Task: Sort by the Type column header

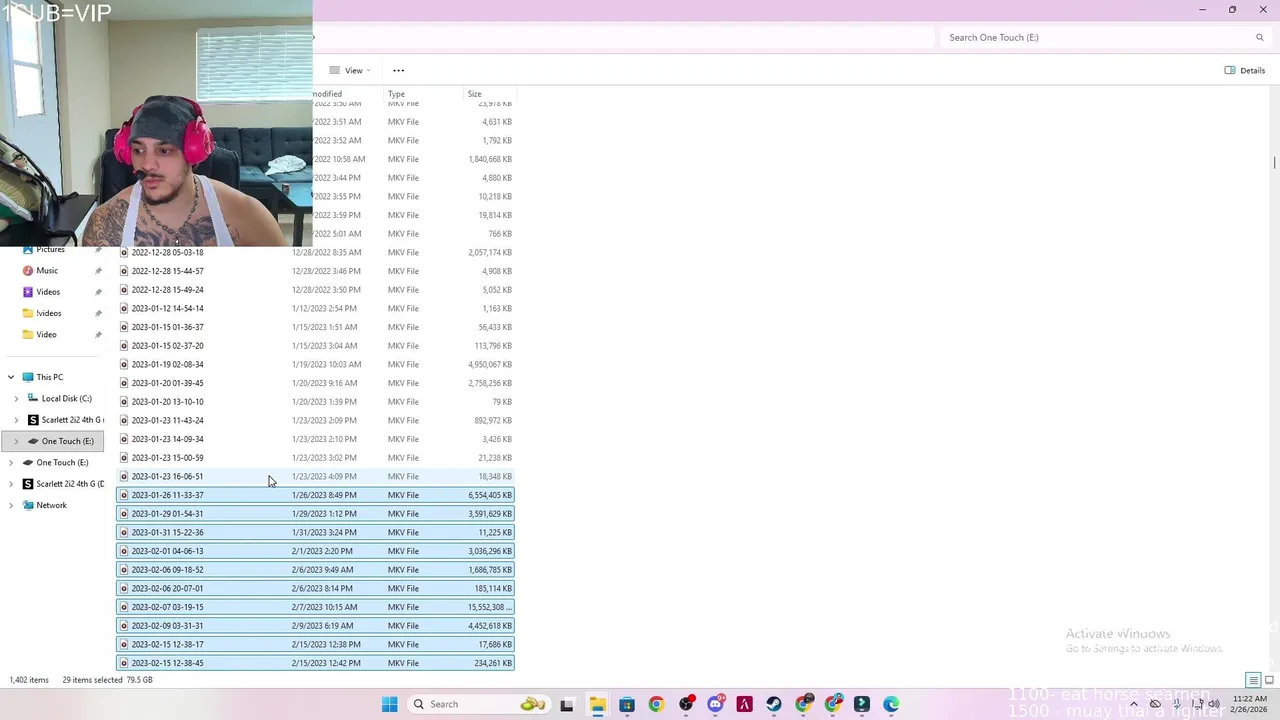Action: click(x=396, y=94)
